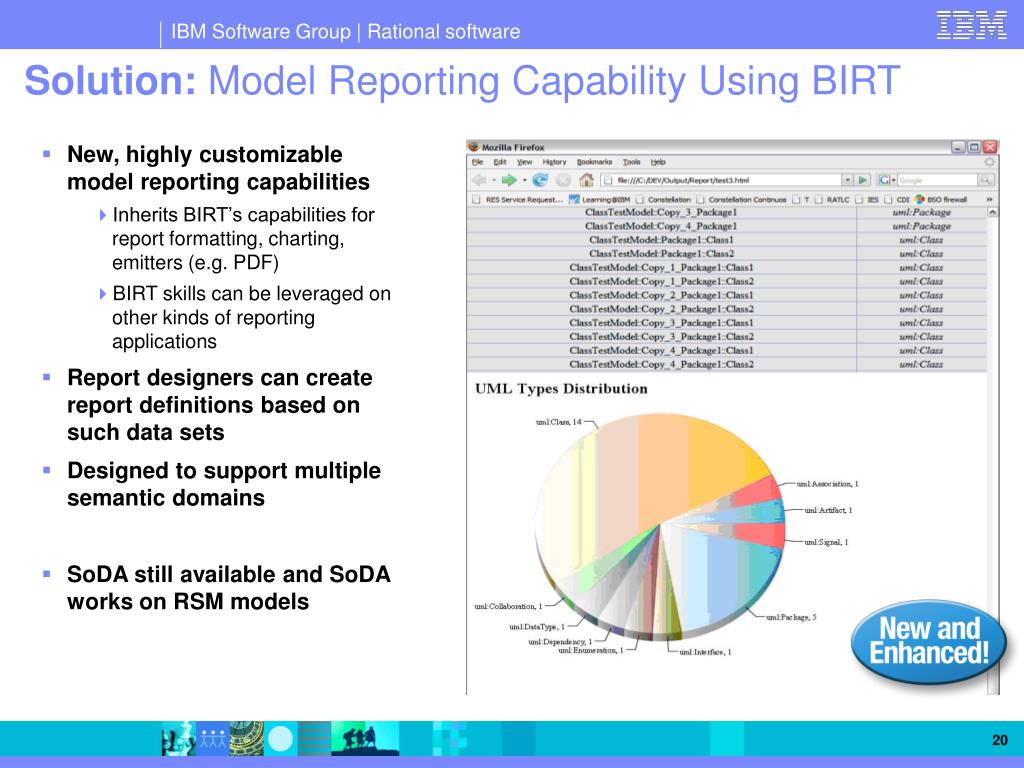The height and width of the screenshot is (768, 1024).
Task: Click the 'uml:Collaboration, 1' pie label
Action: click(508, 607)
